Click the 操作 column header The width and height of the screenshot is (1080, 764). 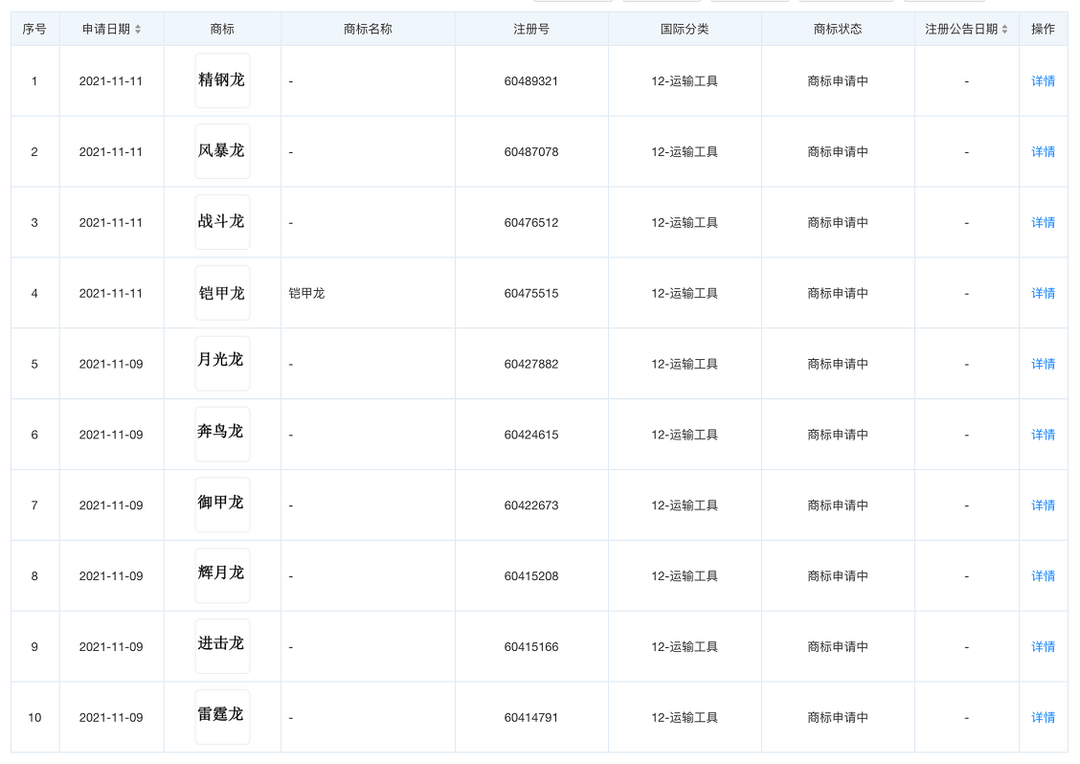tap(1043, 29)
